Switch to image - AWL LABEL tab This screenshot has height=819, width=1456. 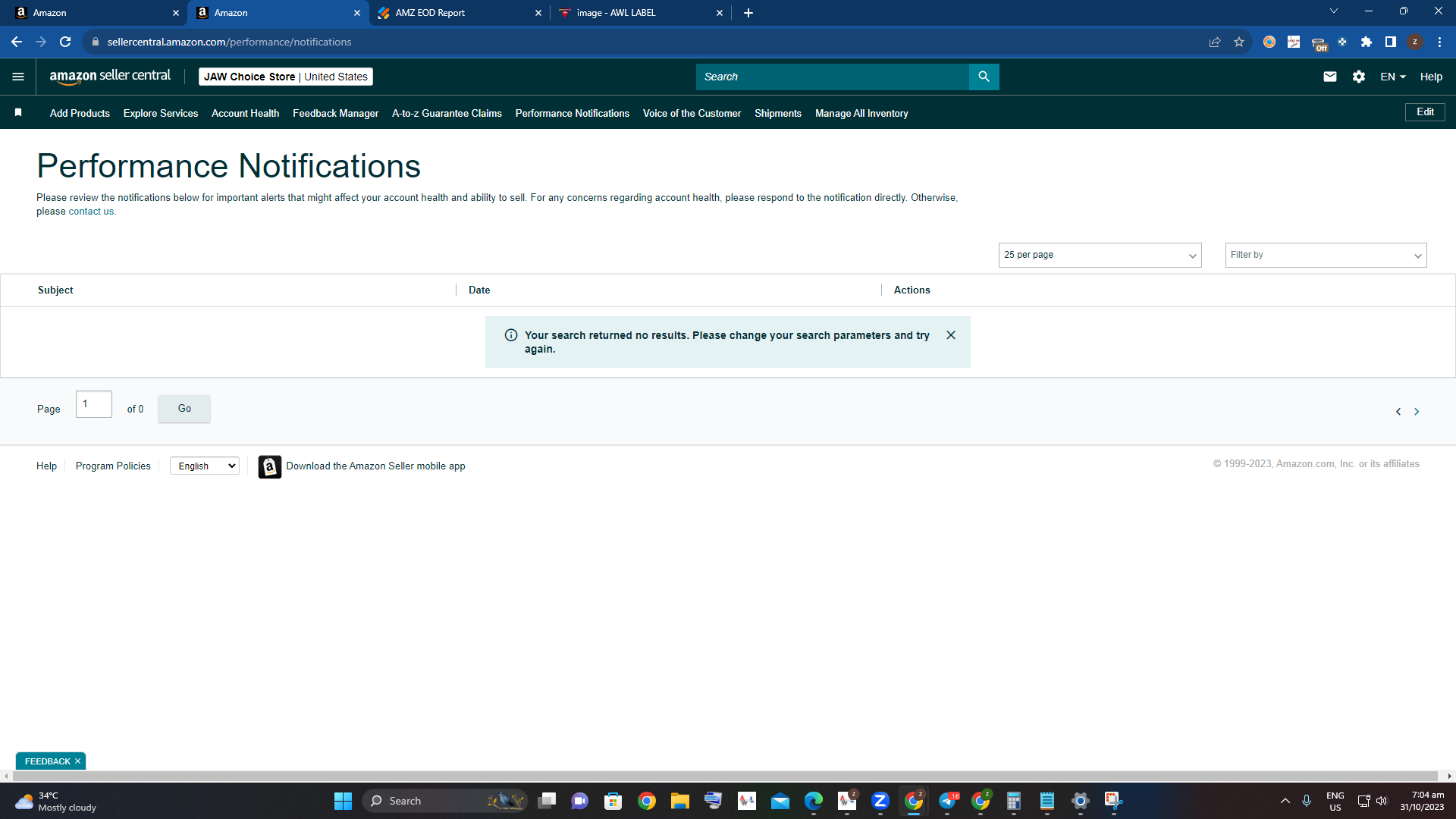641,13
